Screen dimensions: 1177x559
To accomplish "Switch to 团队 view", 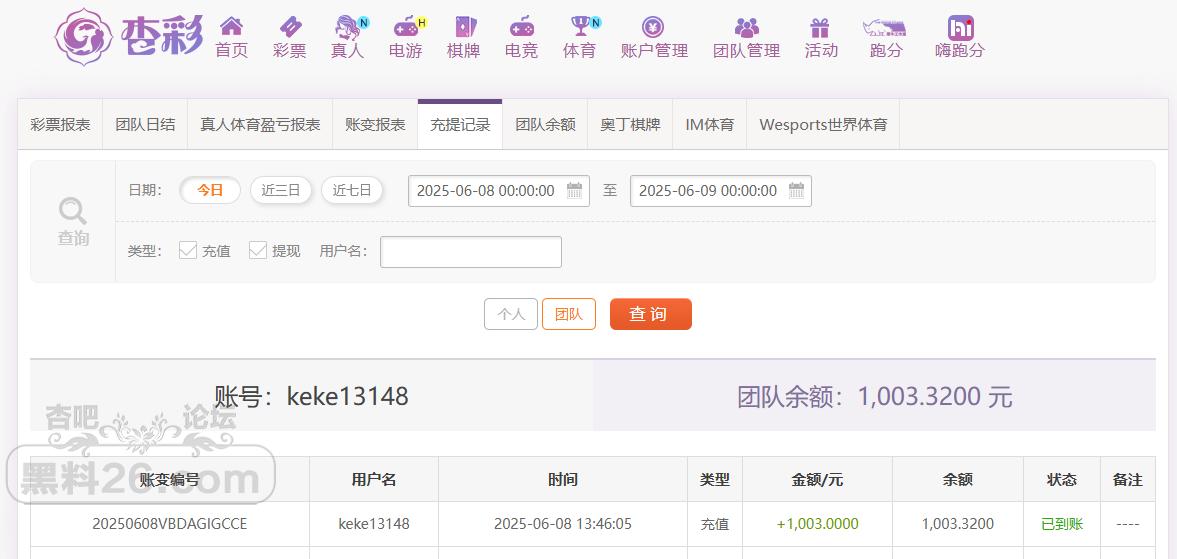I will [x=569, y=314].
